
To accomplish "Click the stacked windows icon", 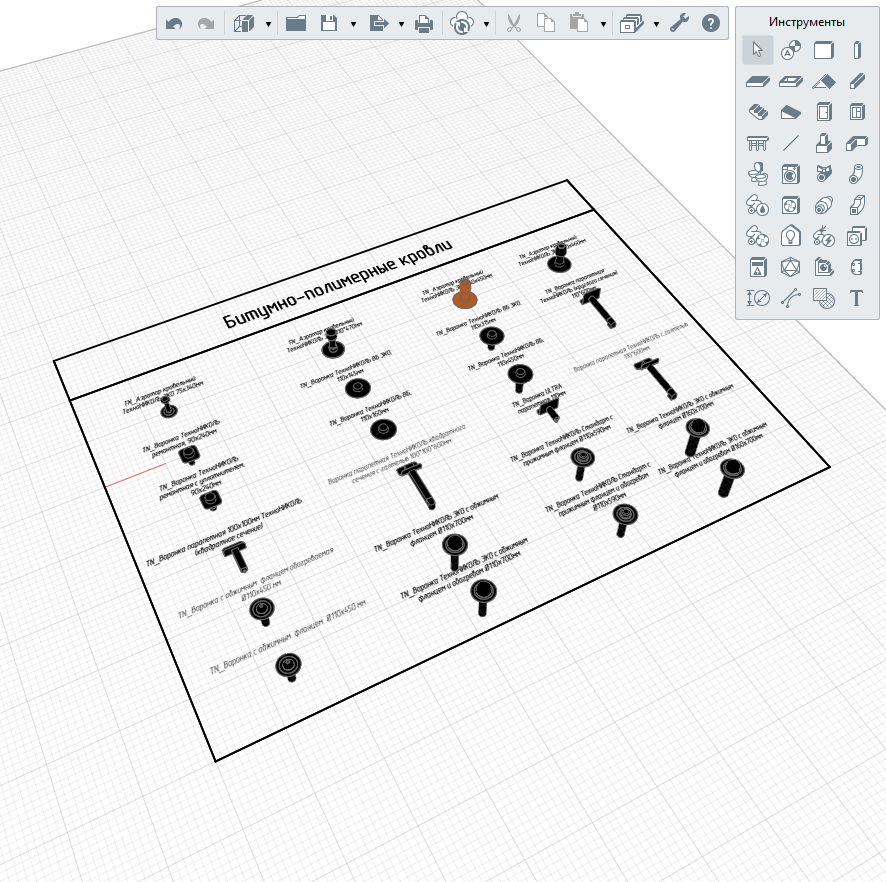I will tap(631, 24).
